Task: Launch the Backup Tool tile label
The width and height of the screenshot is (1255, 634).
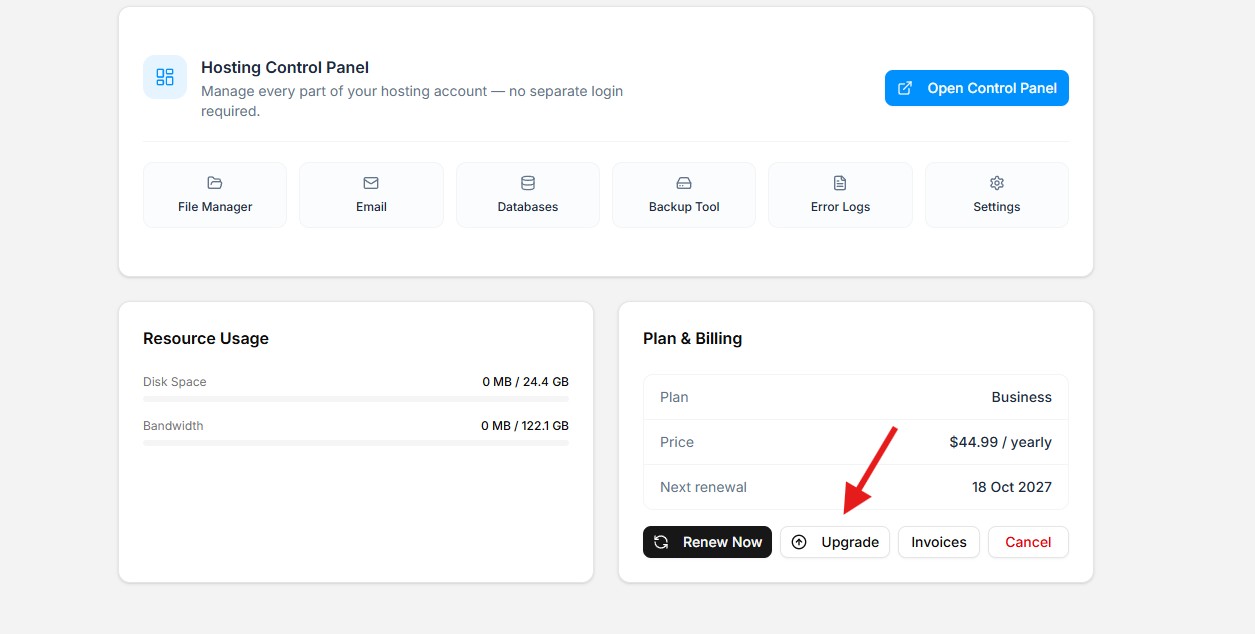Action: pyautogui.click(x=684, y=207)
